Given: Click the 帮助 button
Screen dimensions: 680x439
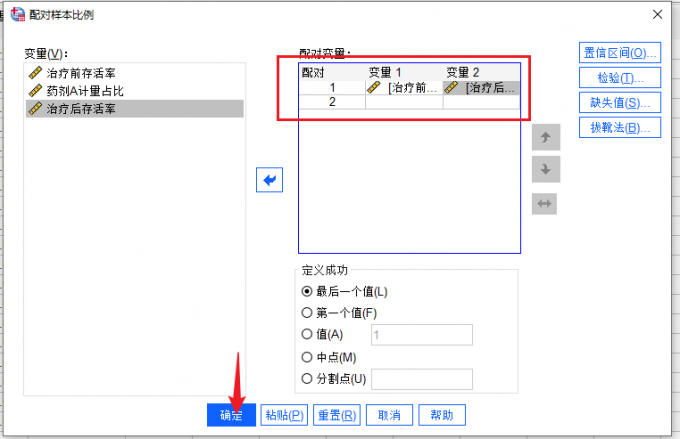Looking at the screenshot, I should point(442,415).
